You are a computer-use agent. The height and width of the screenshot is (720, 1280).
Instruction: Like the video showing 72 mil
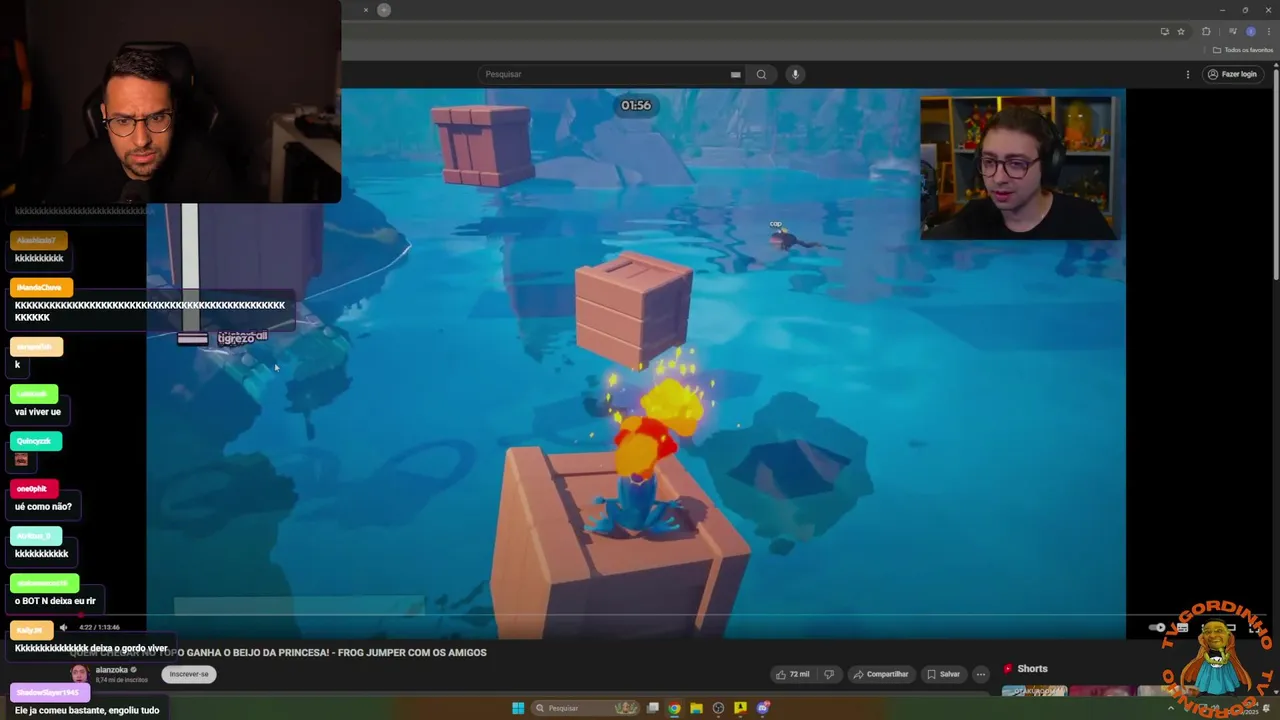[792, 674]
